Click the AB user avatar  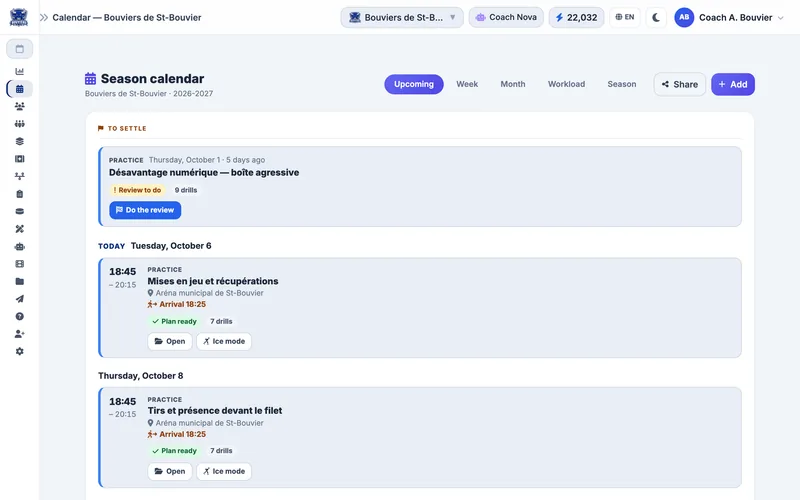pos(684,17)
